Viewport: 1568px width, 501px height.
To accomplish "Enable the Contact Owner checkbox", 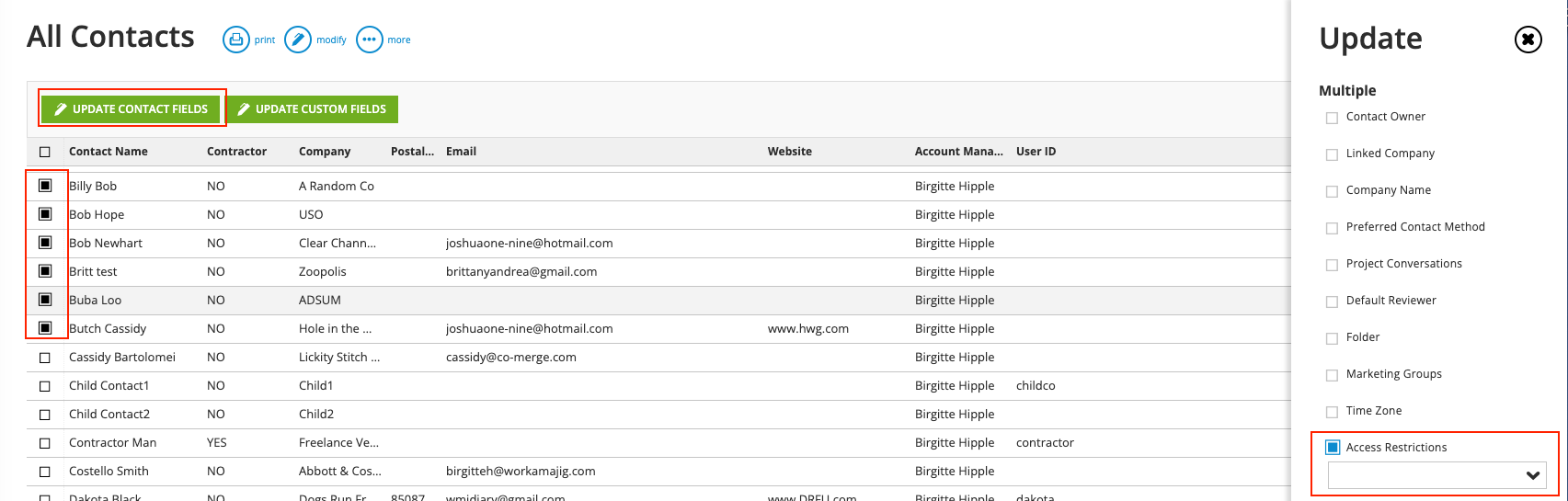I will 1332,118.
